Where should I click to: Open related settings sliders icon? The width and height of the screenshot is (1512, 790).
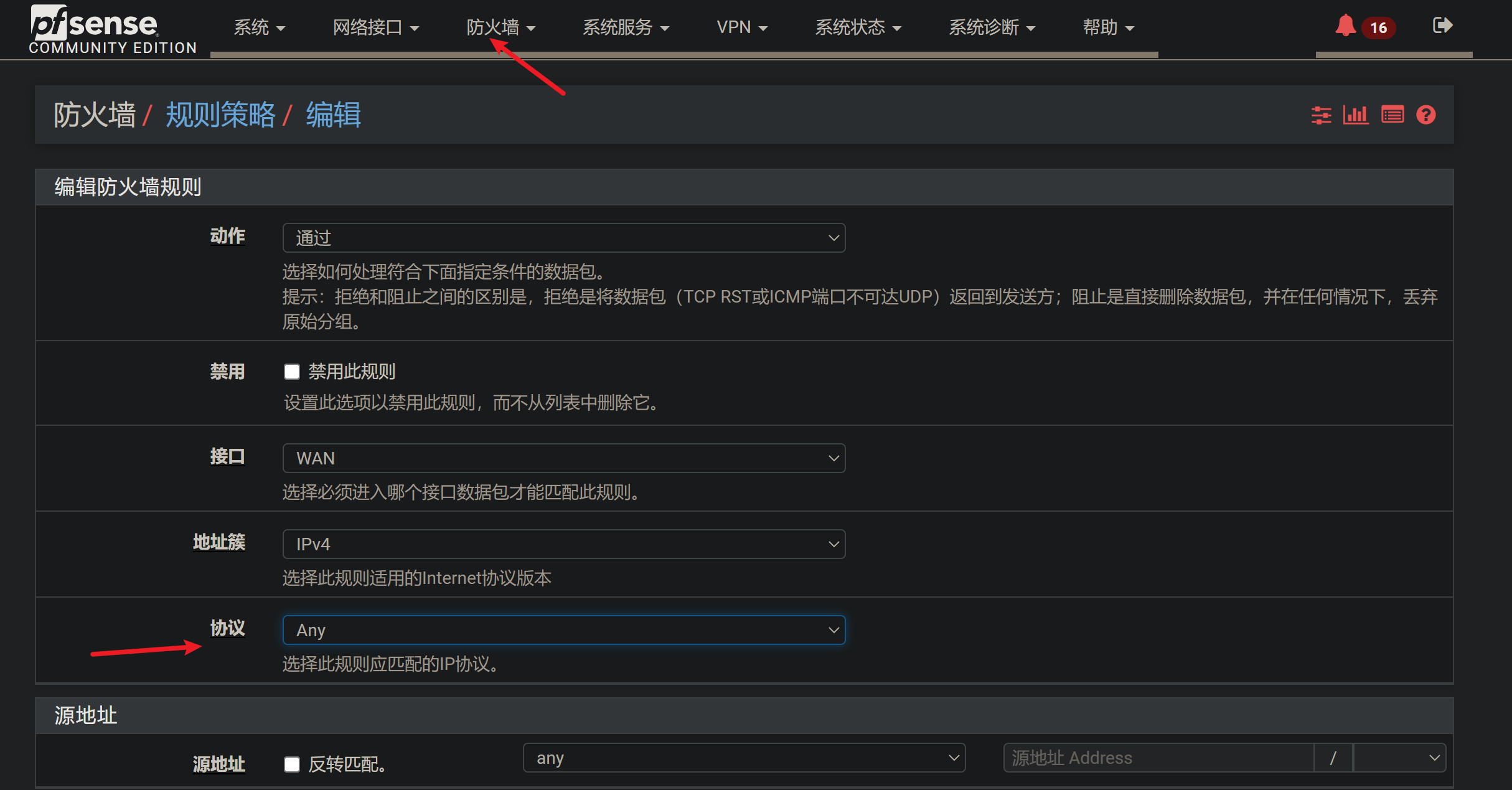point(1321,115)
